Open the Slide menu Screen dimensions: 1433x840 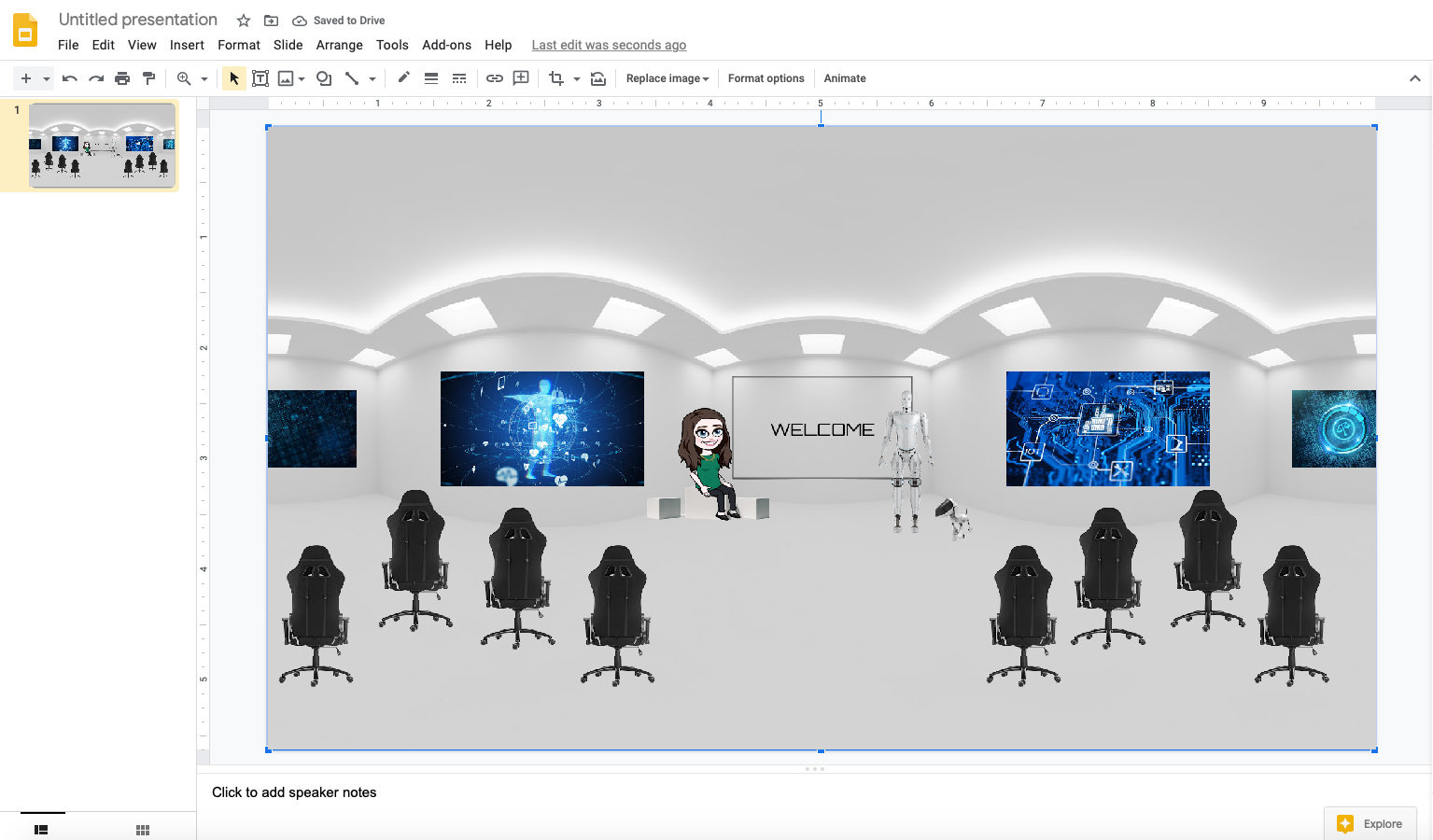tap(288, 45)
